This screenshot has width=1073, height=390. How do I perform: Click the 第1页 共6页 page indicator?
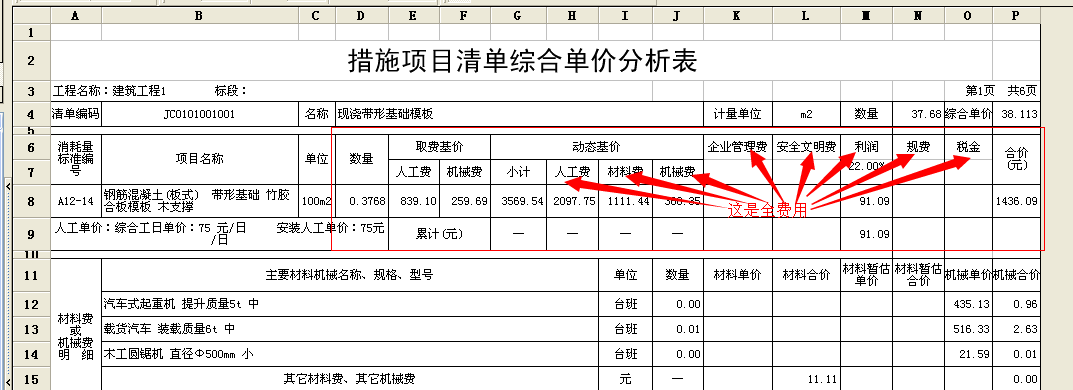[1000, 91]
